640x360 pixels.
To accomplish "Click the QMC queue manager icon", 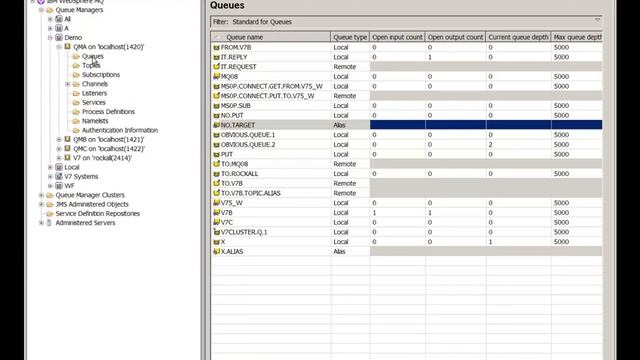I will [x=68, y=149].
